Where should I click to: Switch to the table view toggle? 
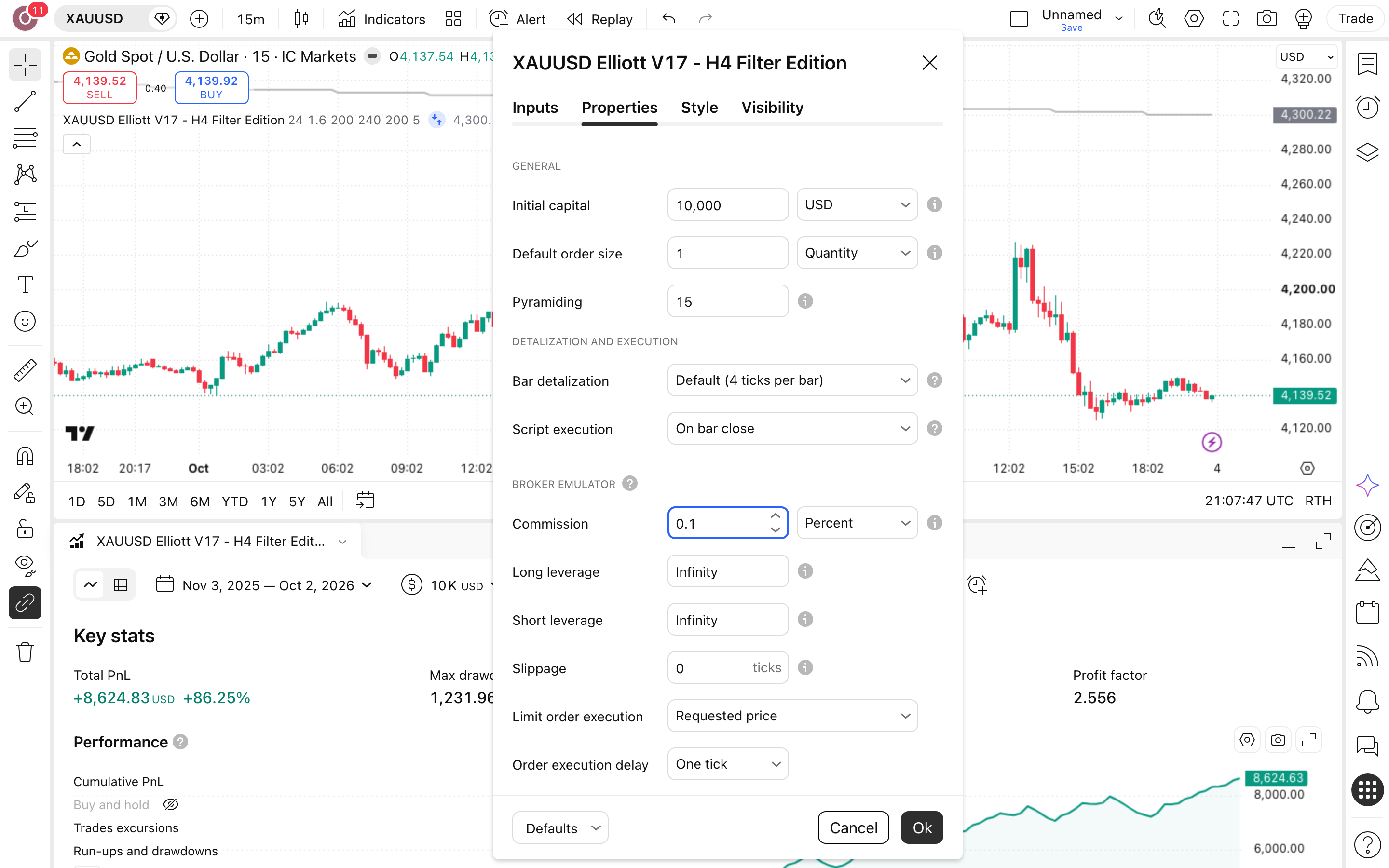coord(121,585)
